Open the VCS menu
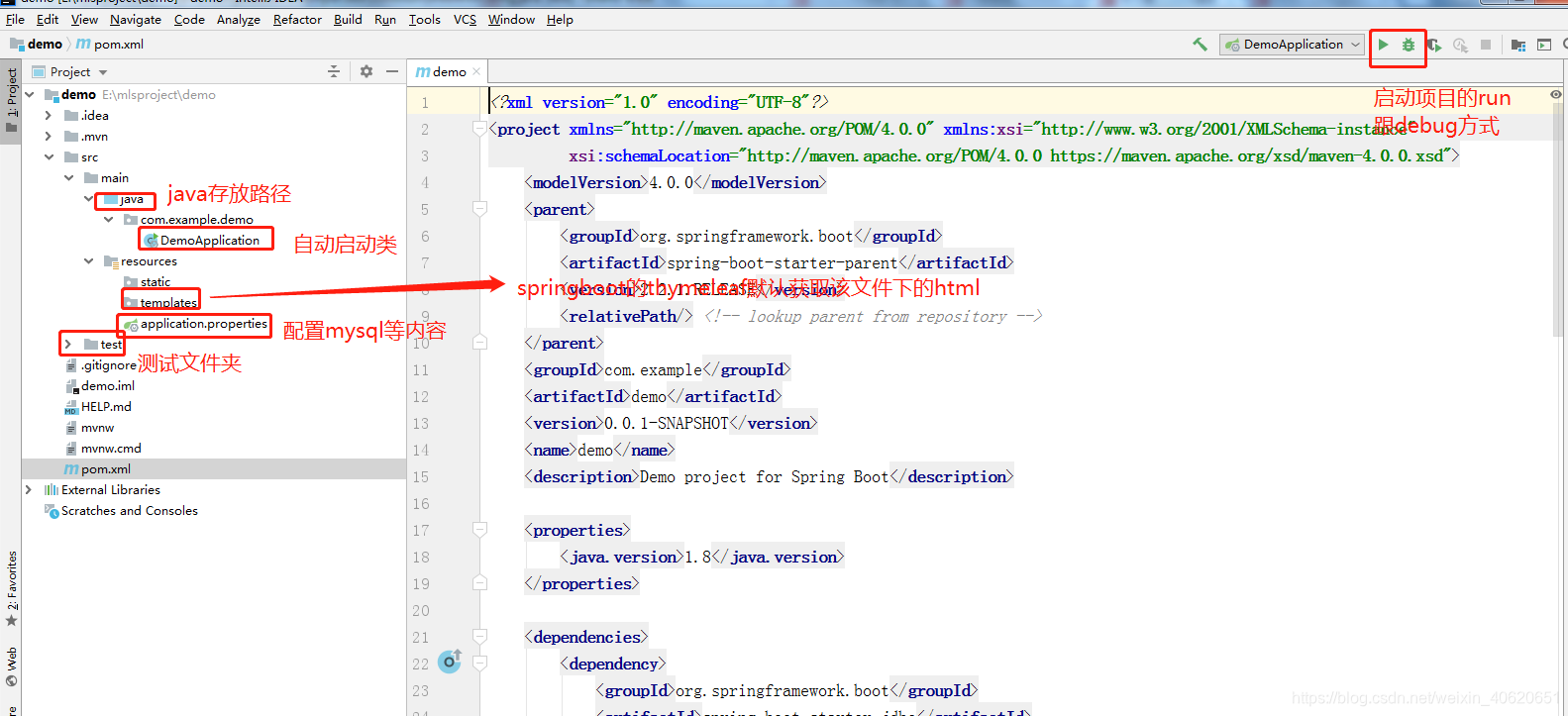Viewport: 1568px width, 716px height. (465, 19)
